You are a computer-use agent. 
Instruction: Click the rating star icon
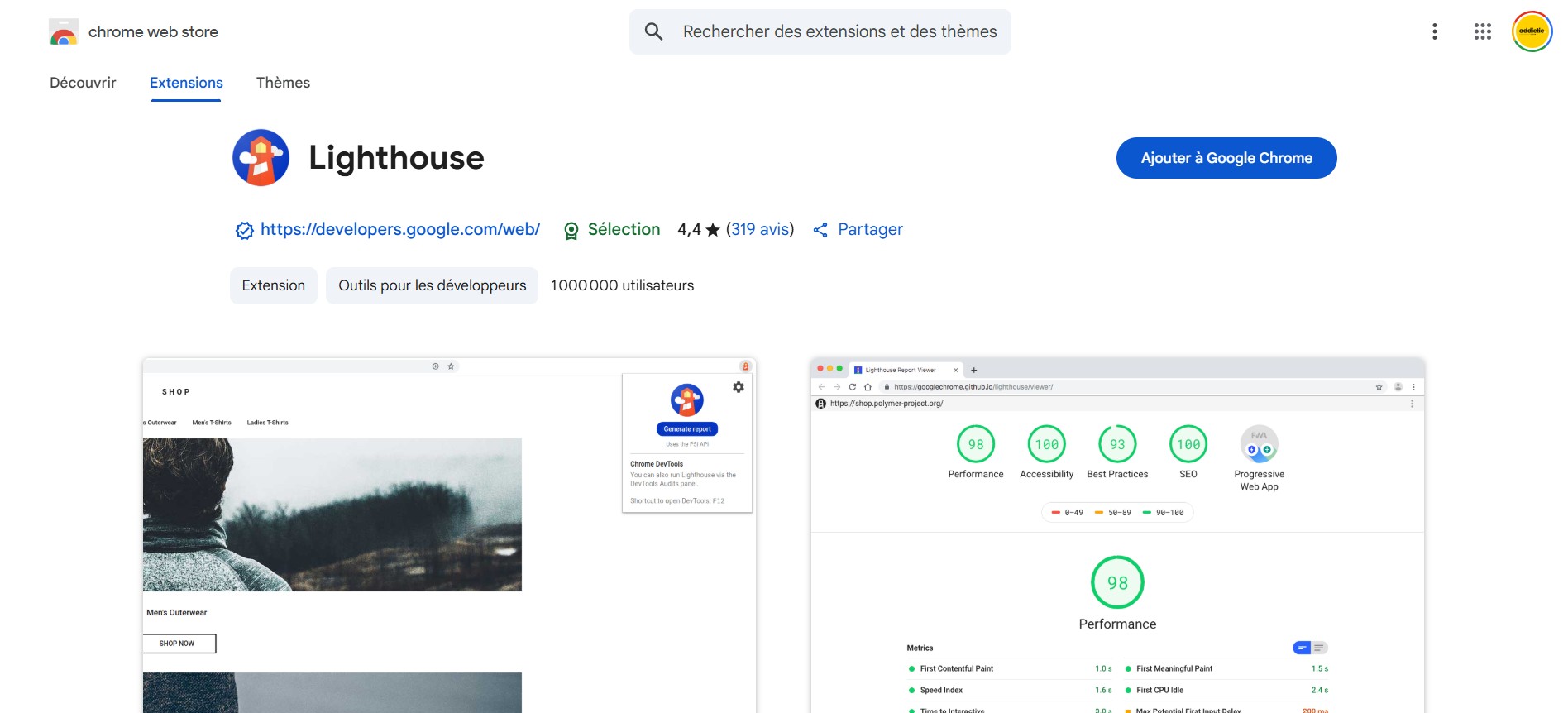[x=713, y=230]
